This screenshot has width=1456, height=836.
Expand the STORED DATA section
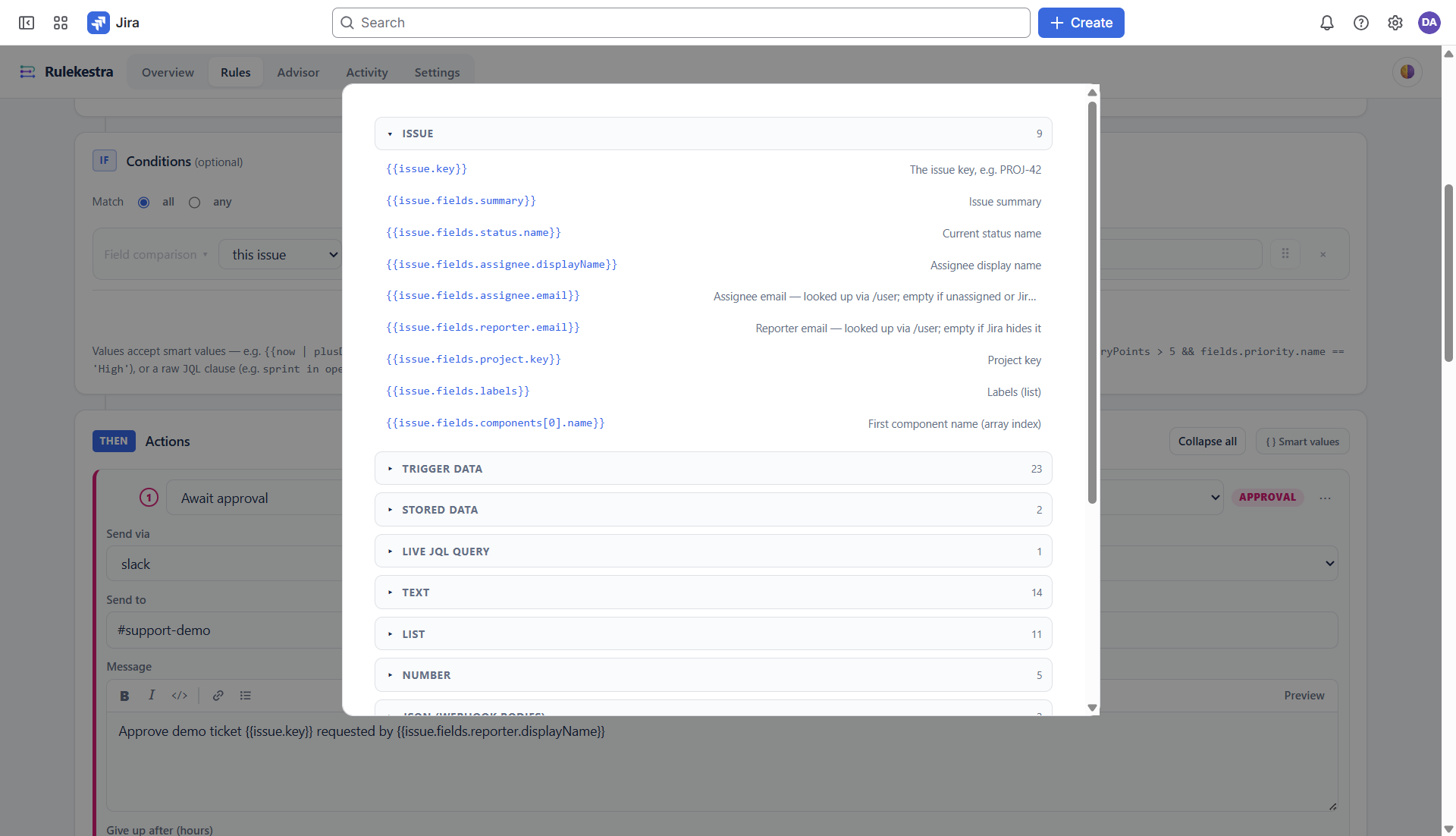(714, 510)
